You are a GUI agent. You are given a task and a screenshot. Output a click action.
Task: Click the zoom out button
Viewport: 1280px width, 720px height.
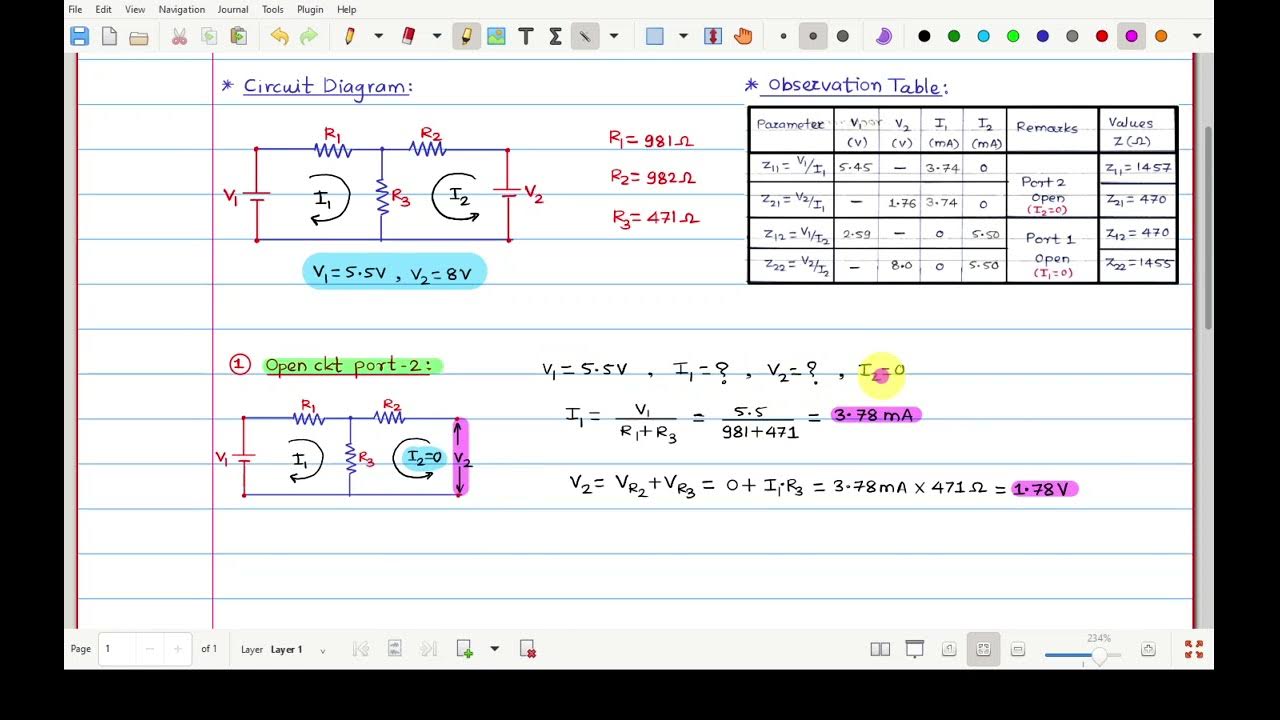tap(1018, 649)
